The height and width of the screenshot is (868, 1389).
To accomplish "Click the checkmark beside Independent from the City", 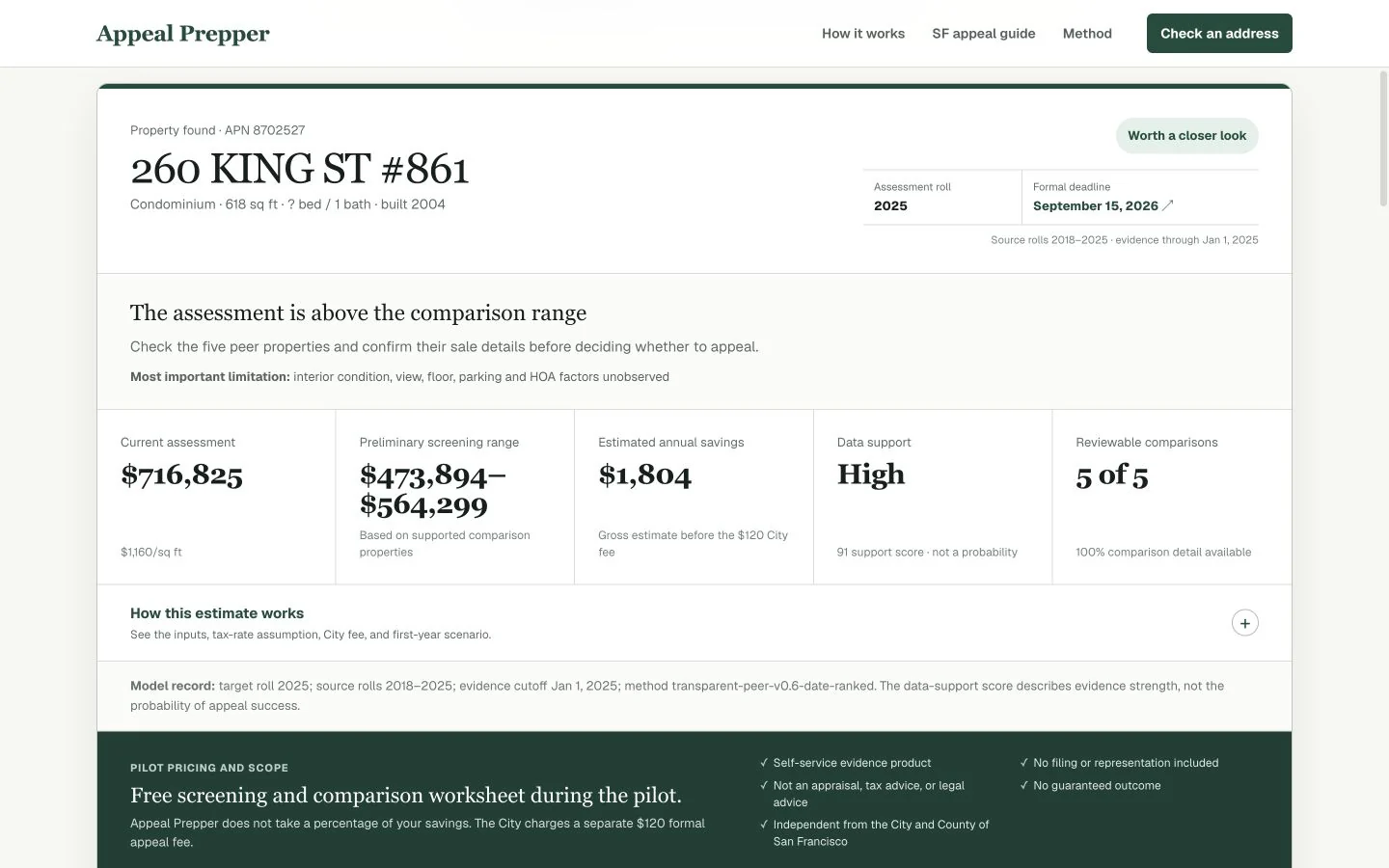I will click(764, 825).
